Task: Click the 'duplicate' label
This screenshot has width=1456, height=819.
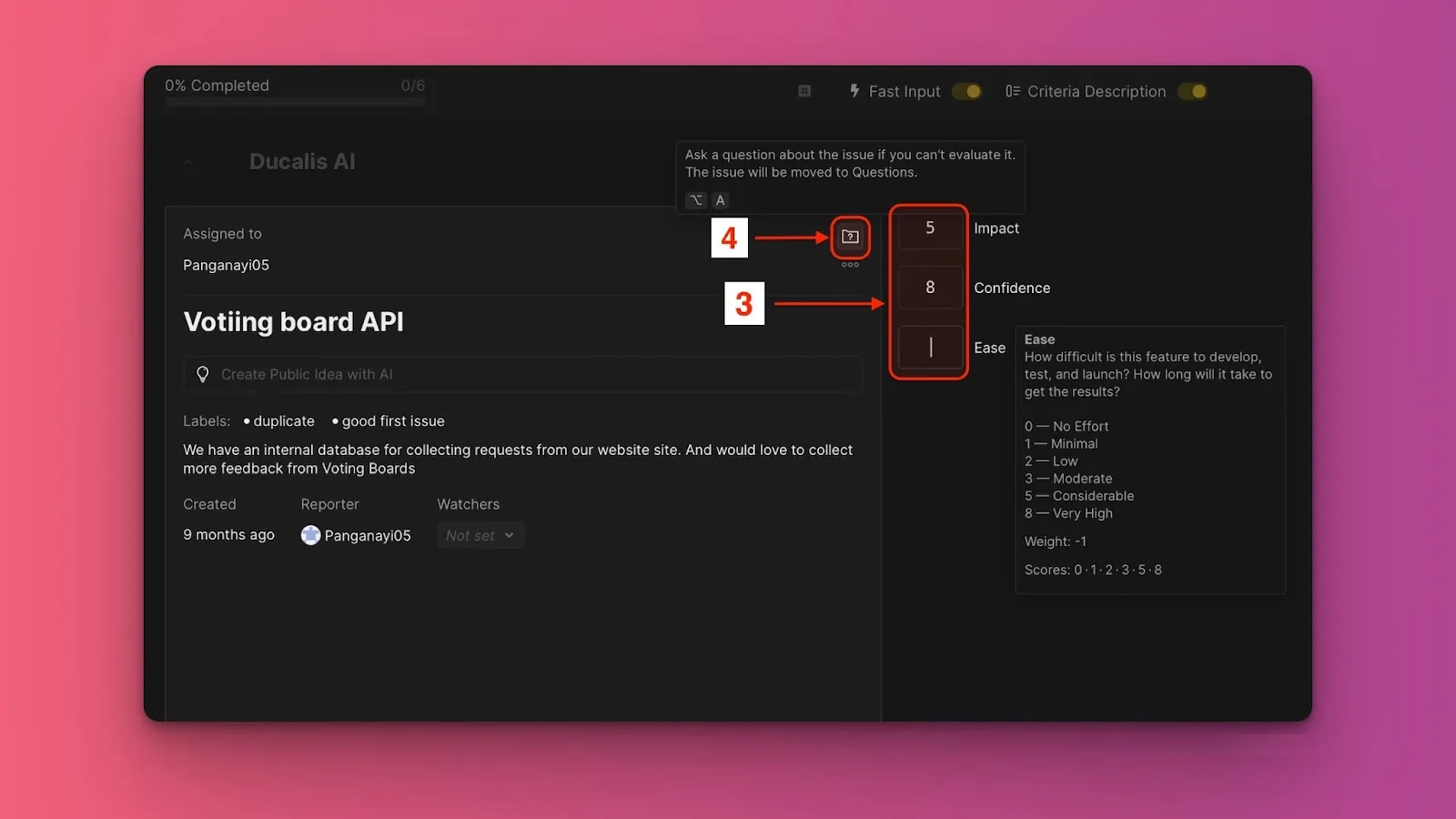Action: [283, 421]
